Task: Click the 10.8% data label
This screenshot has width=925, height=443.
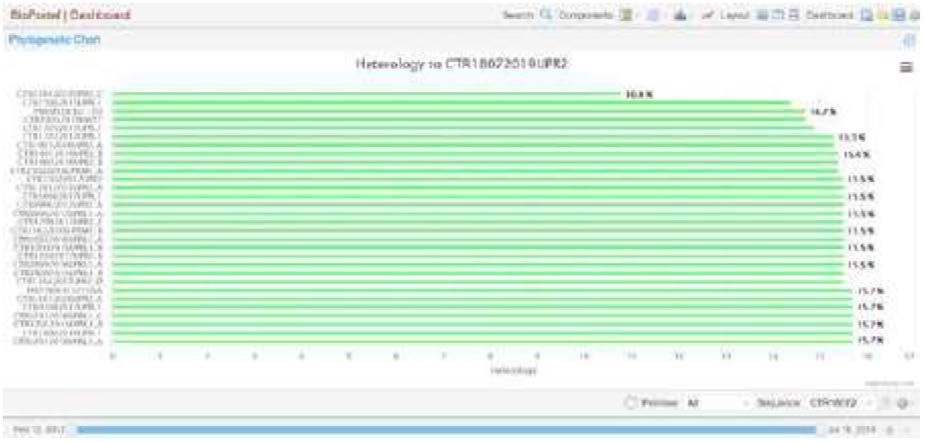Action: point(639,94)
